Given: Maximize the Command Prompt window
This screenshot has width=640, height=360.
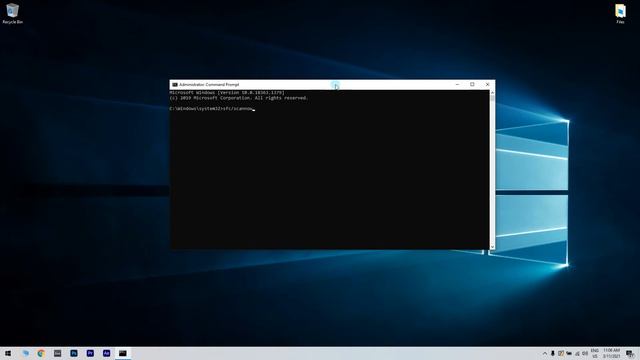Looking at the screenshot, I should pos(472,84).
